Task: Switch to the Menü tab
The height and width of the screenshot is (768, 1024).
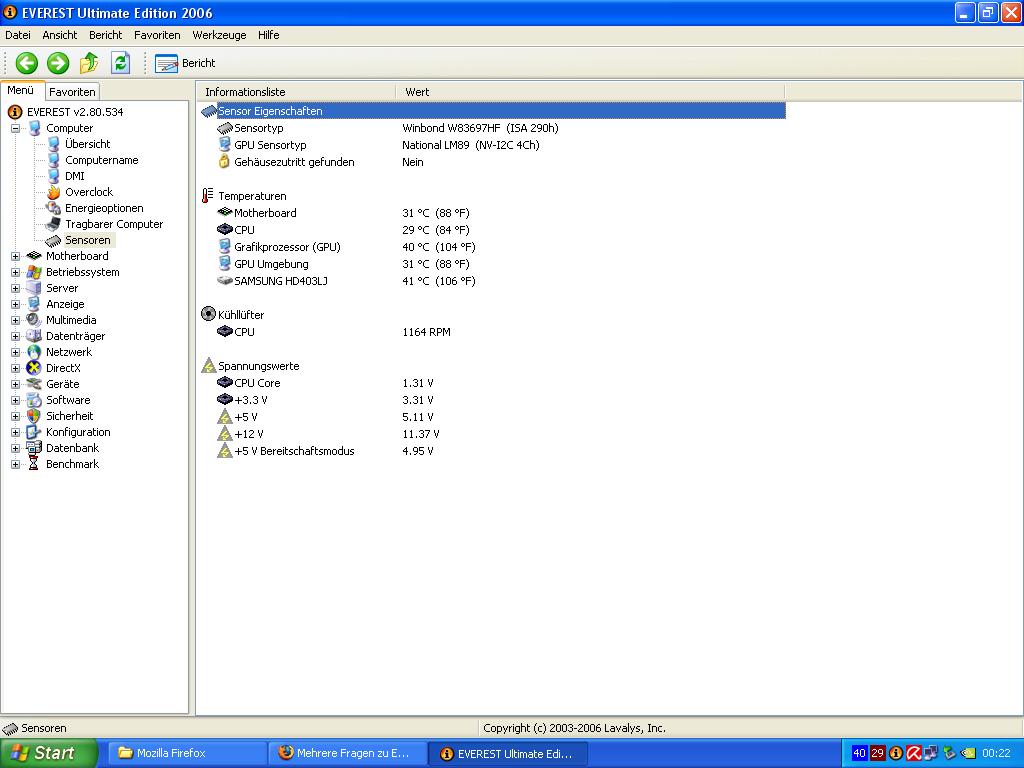Action: [21, 90]
